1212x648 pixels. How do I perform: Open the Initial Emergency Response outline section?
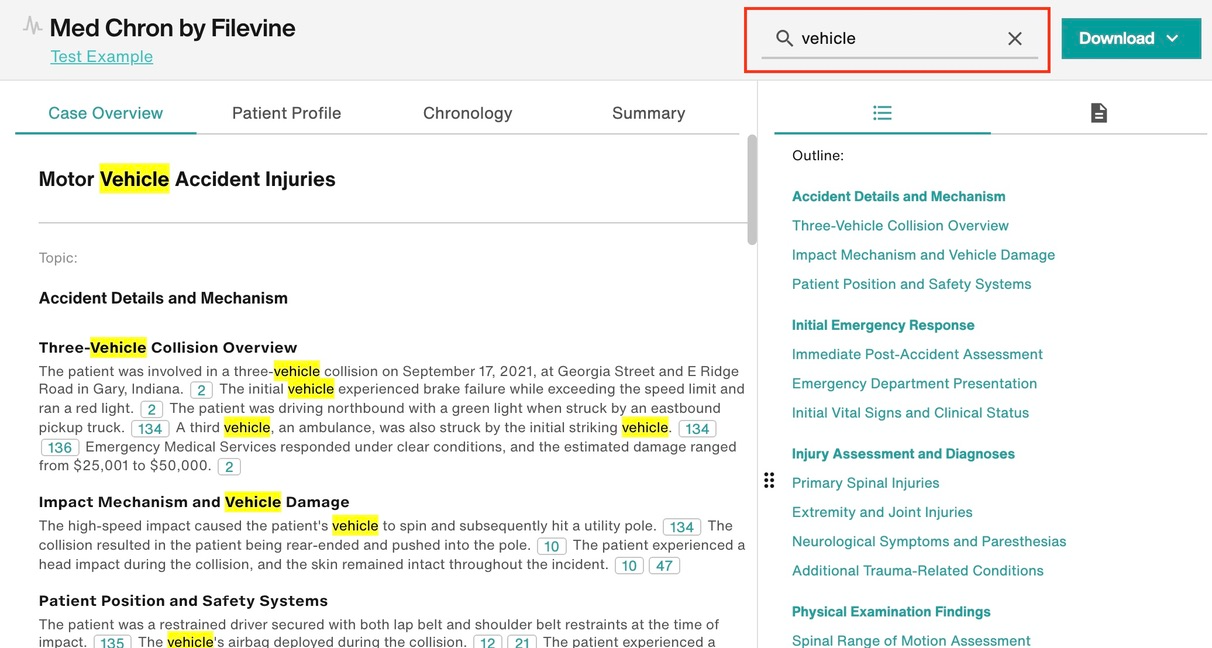point(883,324)
